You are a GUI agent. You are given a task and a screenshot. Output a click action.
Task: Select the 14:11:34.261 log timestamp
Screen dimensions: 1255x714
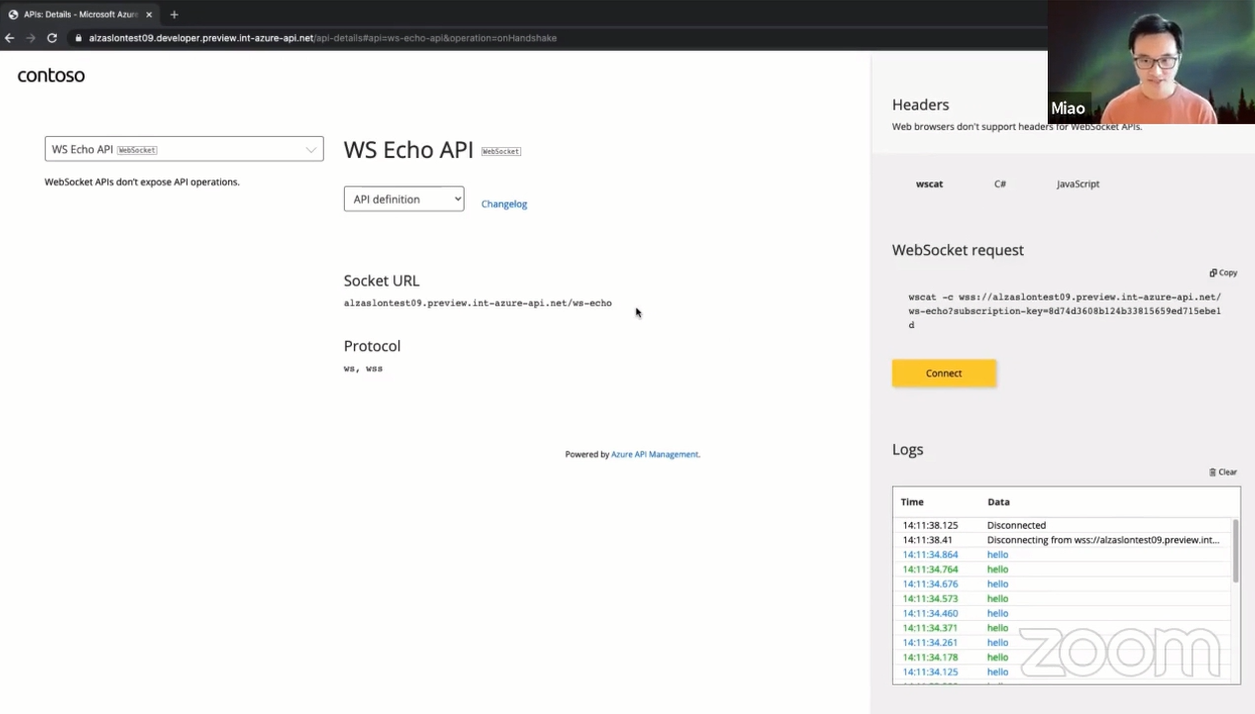coord(930,643)
